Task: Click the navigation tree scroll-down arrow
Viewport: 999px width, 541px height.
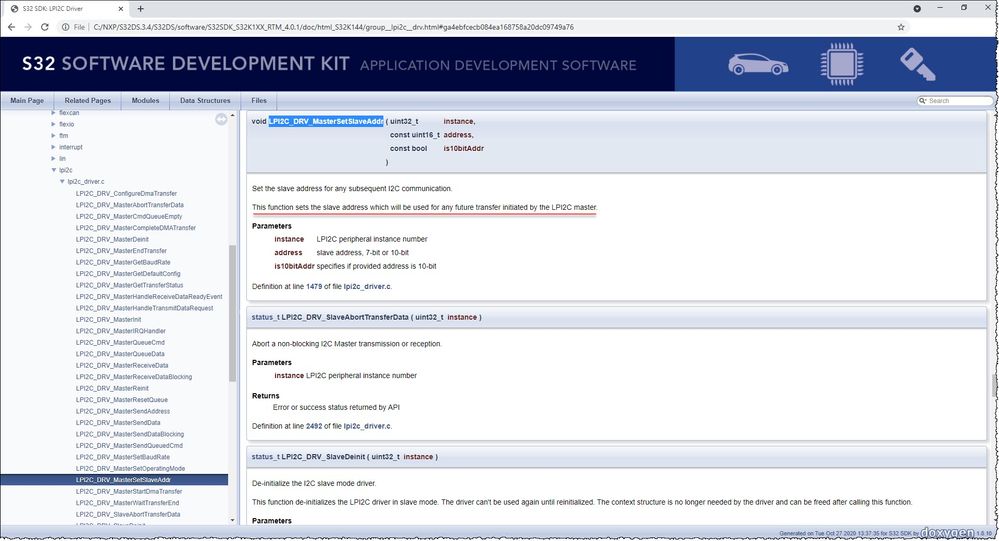Action: point(232,520)
